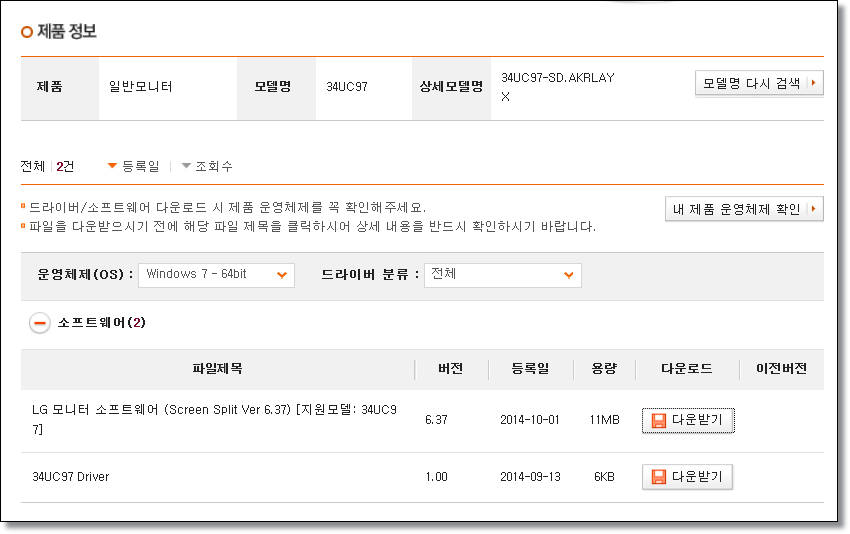Open the 운영체제(OS) Windows 7 - 64bit dropdown

216,275
